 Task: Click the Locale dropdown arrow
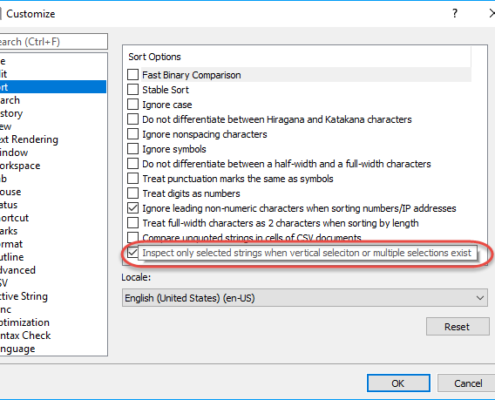pos(480,298)
